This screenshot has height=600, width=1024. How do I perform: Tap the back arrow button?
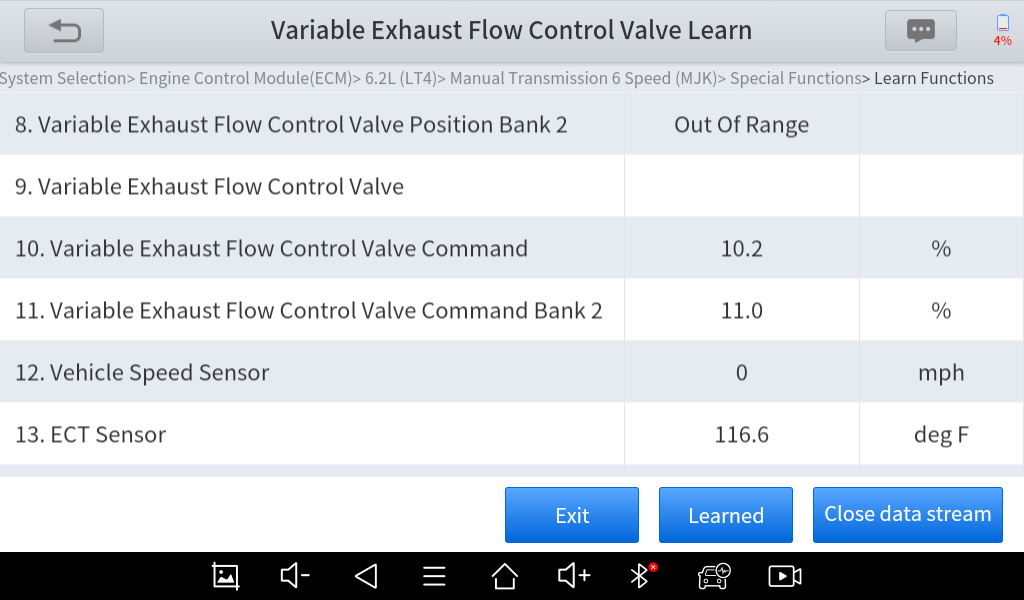(x=65, y=31)
